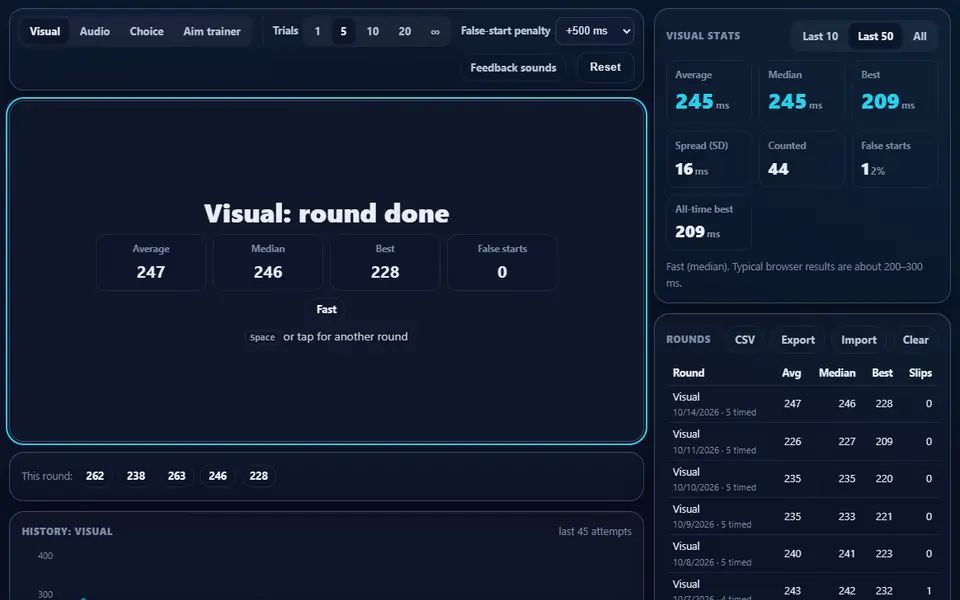Click the Counted 44 stat card
The image size is (960, 600).
tap(801, 159)
